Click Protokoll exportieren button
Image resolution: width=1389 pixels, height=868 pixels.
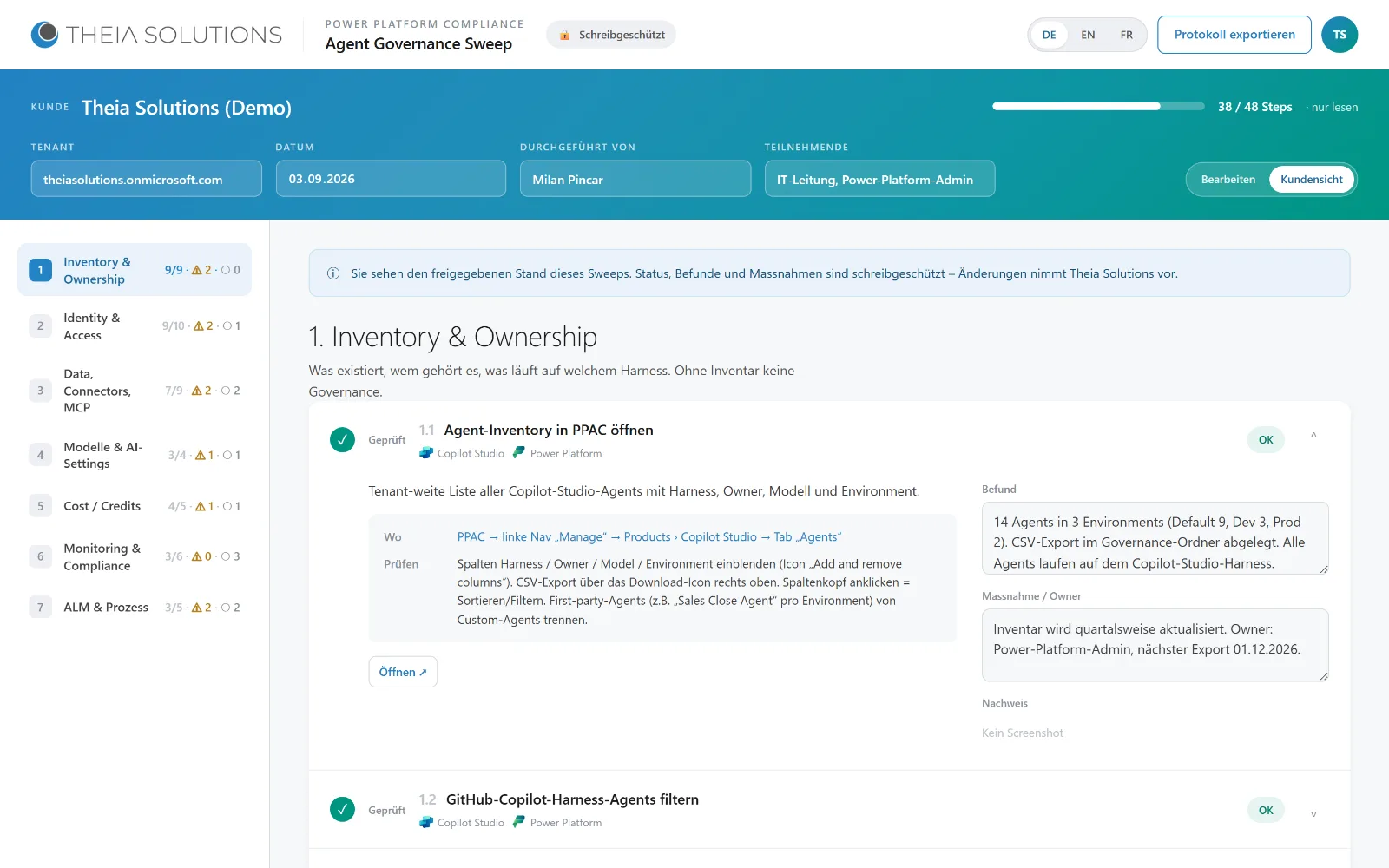[1234, 35]
